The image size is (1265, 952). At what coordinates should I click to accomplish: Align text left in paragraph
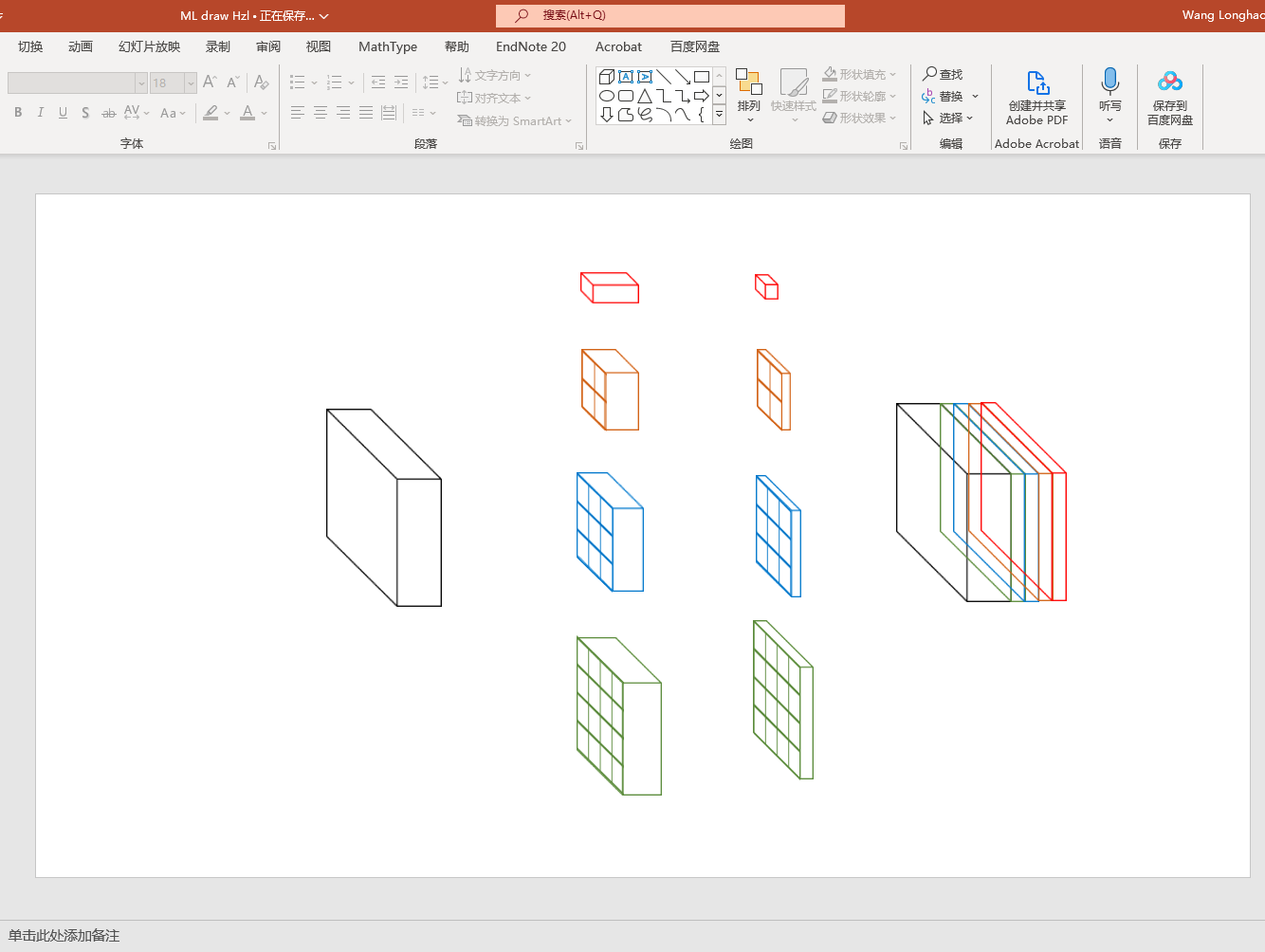coord(298,113)
